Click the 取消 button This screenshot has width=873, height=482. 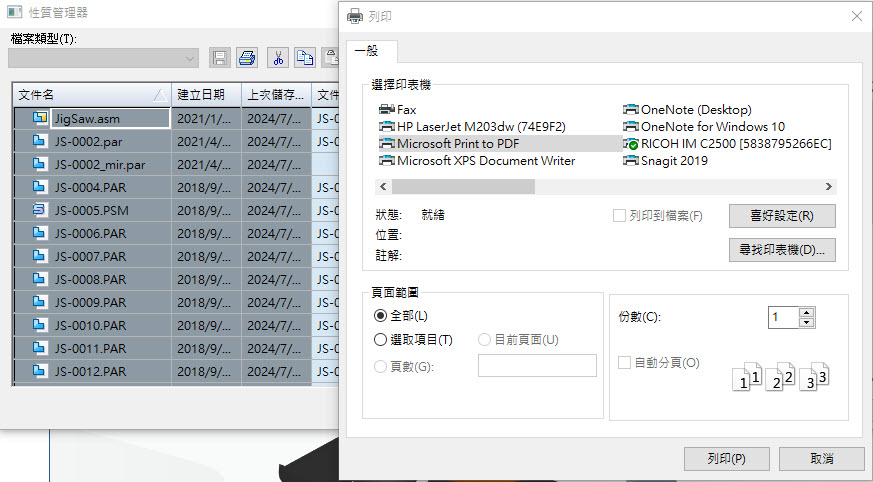click(822, 459)
